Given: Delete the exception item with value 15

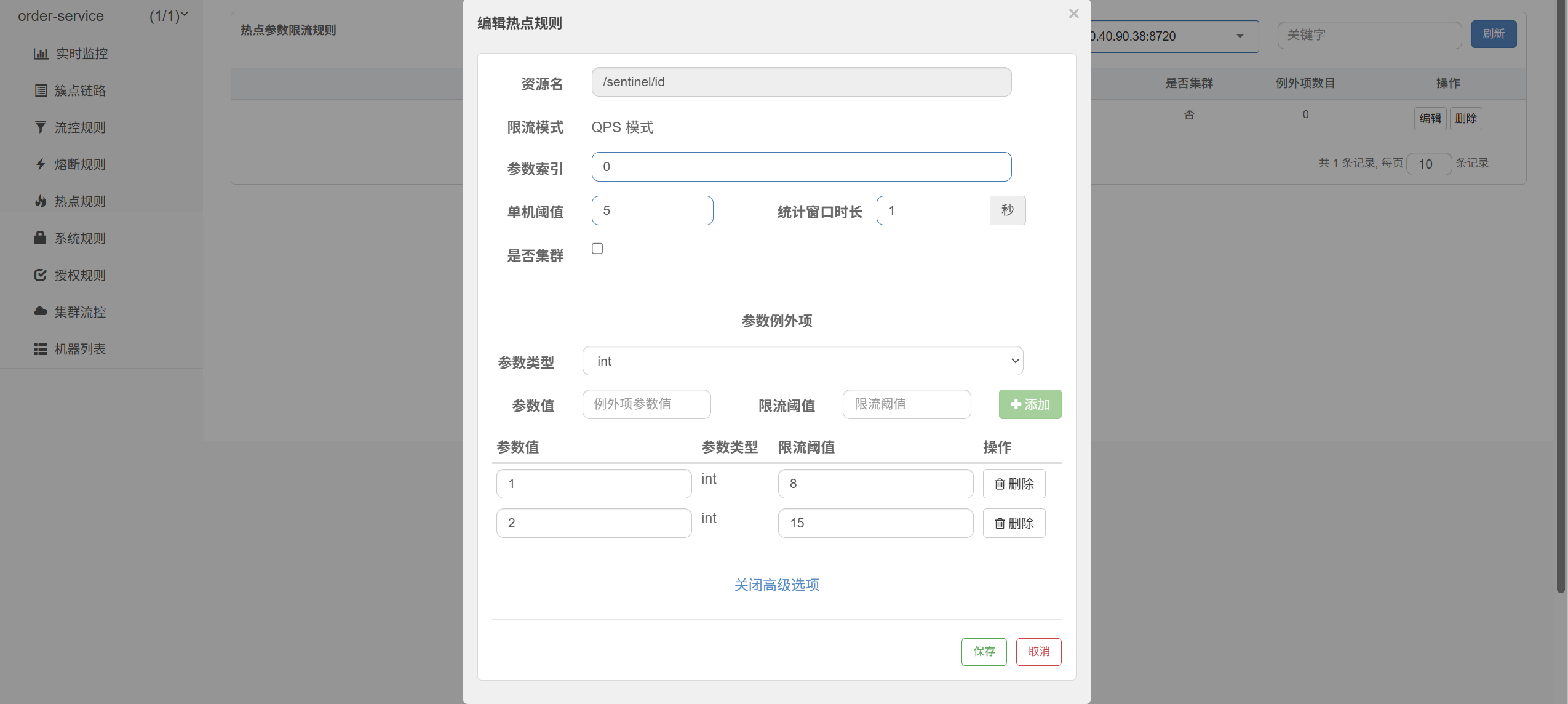Looking at the screenshot, I should coord(1014,523).
